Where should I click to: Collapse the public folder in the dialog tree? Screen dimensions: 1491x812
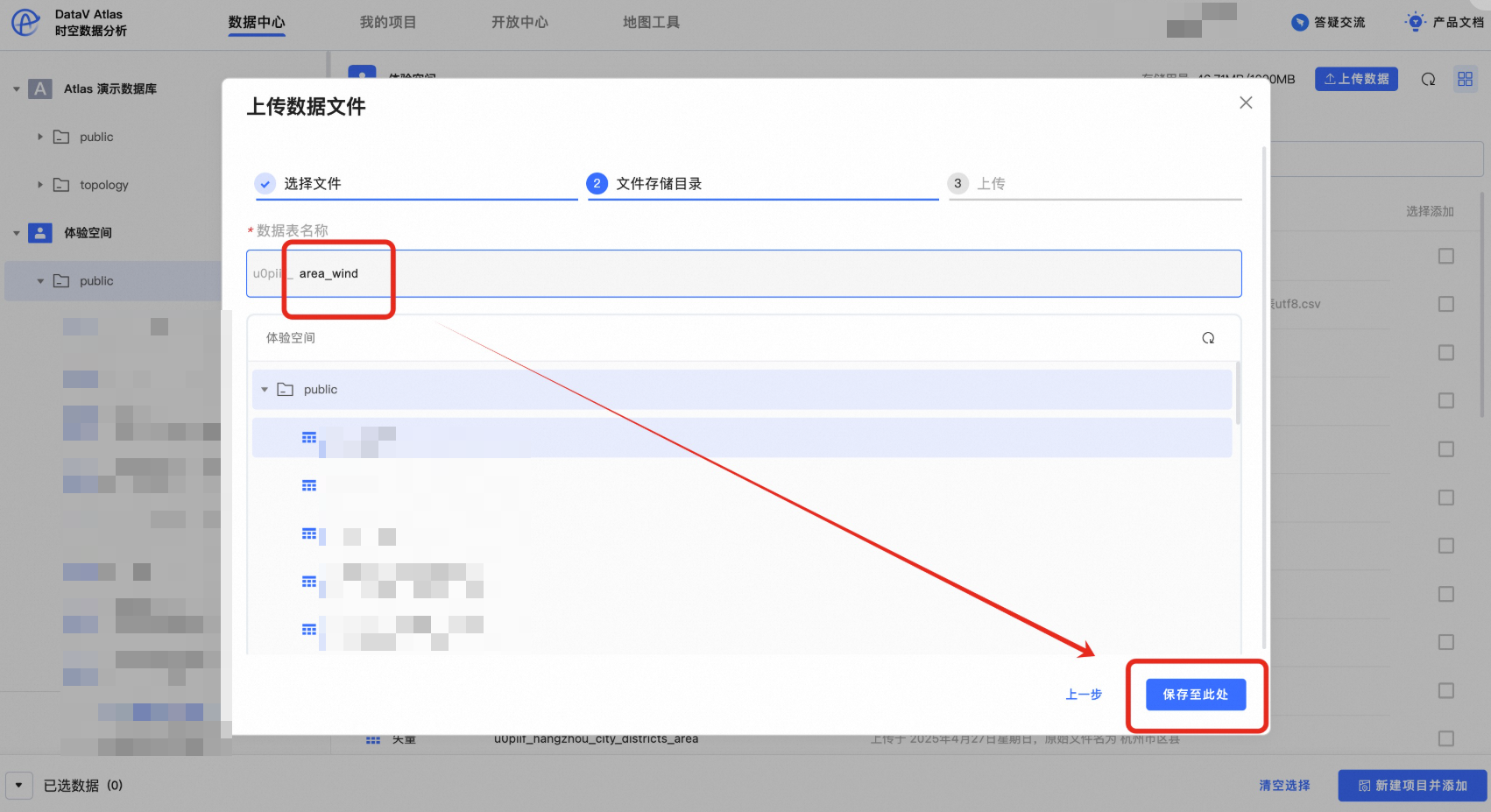point(265,390)
